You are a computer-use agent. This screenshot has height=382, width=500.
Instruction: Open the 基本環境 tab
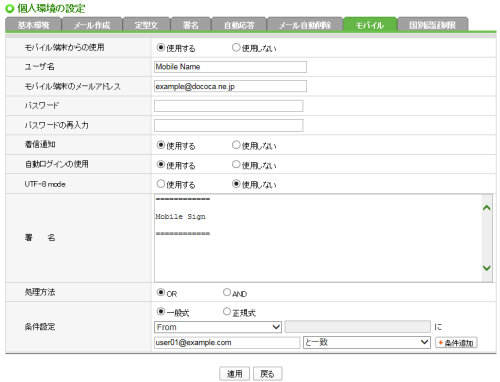[33, 25]
